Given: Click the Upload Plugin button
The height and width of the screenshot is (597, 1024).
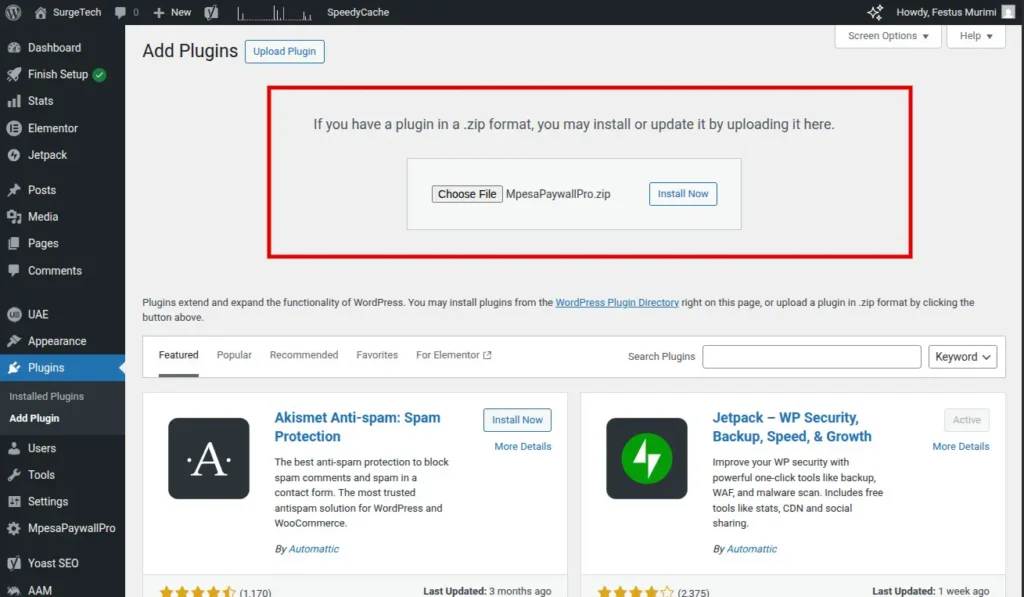Looking at the screenshot, I should (284, 52).
